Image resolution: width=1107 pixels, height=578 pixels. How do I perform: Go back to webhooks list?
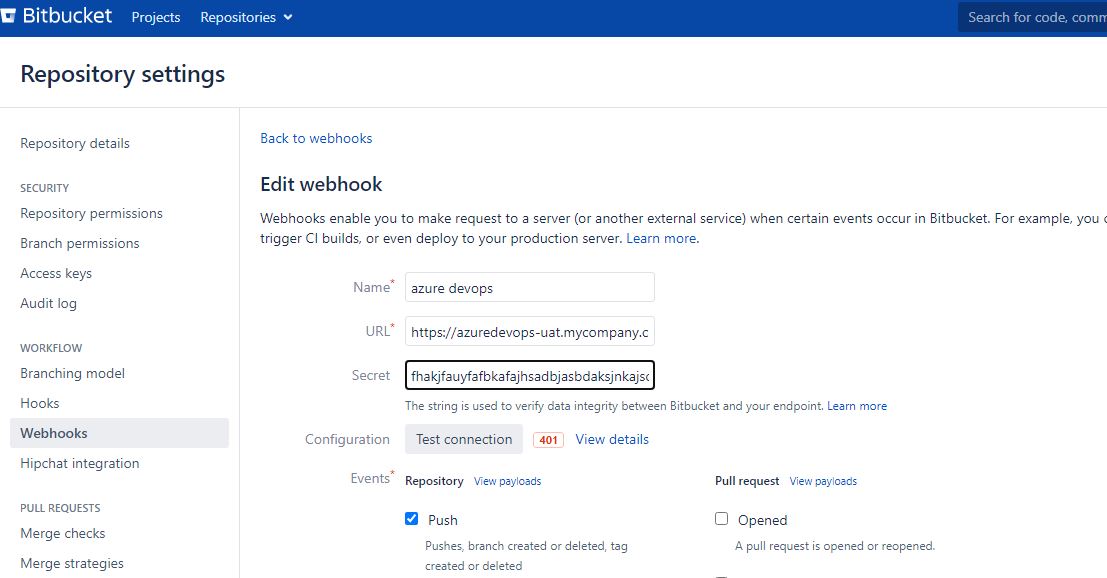pos(316,138)
